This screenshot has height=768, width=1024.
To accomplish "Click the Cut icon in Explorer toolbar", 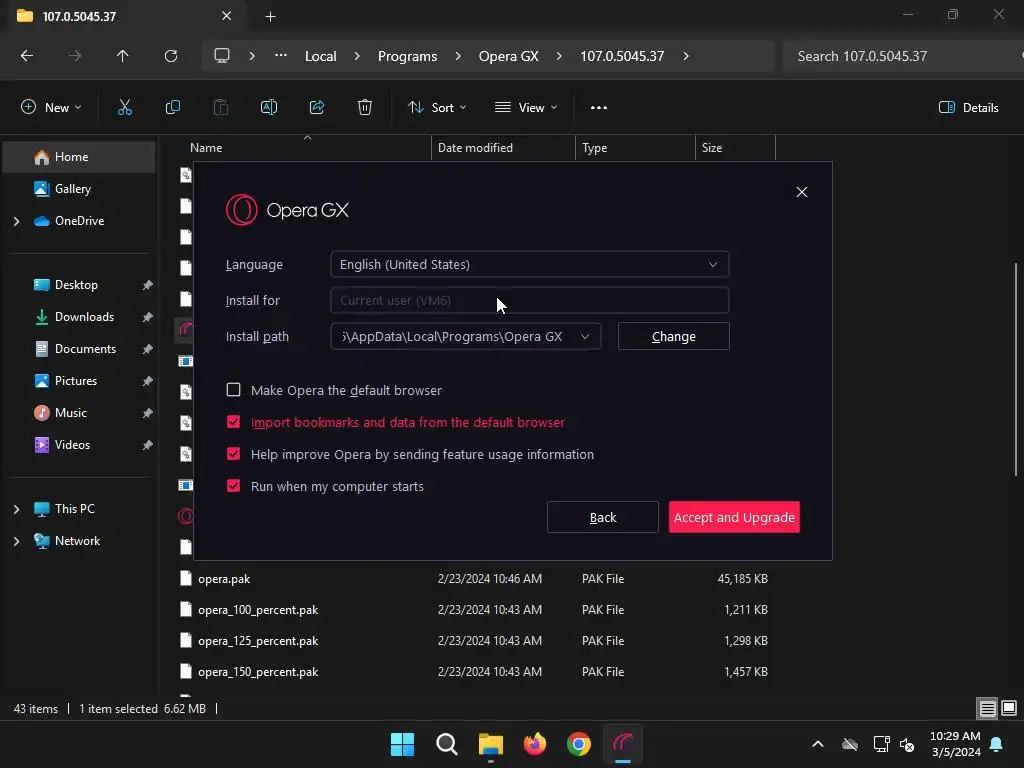I will 124,108.
